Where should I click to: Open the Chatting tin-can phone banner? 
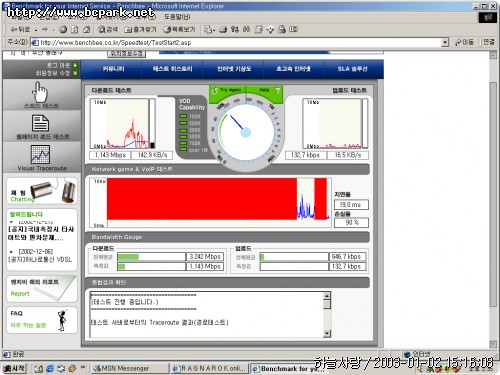click(42, 191)
